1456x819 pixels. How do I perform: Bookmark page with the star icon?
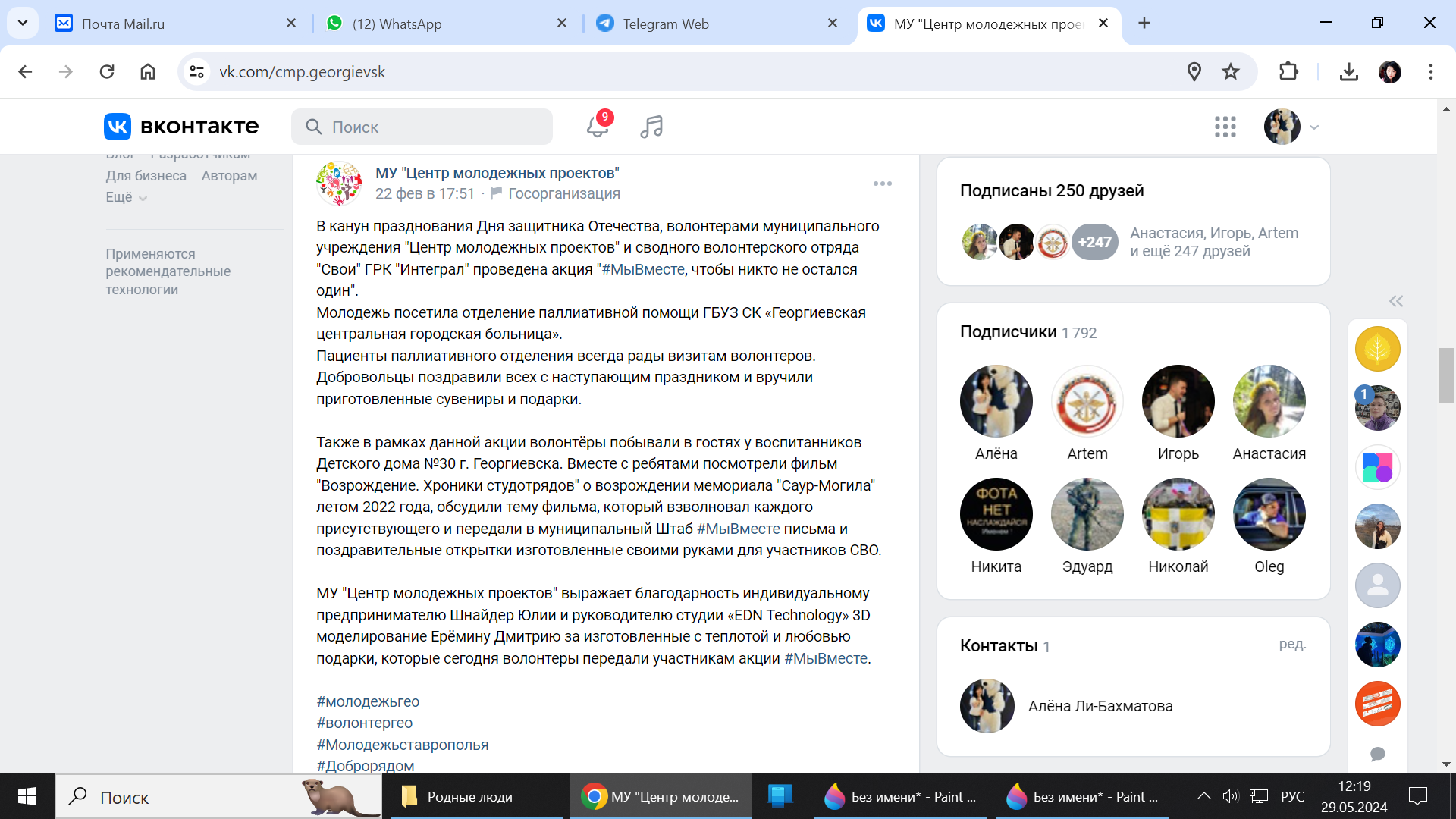[1231, 72]
